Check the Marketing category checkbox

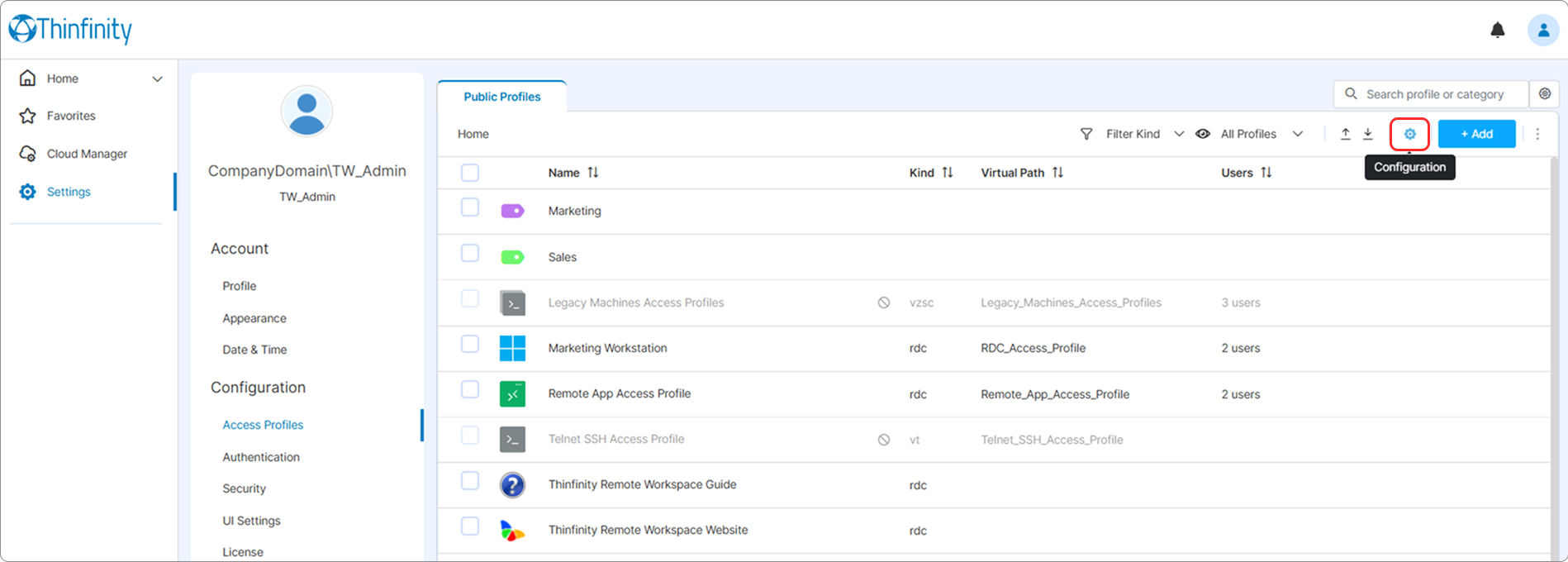[470, 207]
